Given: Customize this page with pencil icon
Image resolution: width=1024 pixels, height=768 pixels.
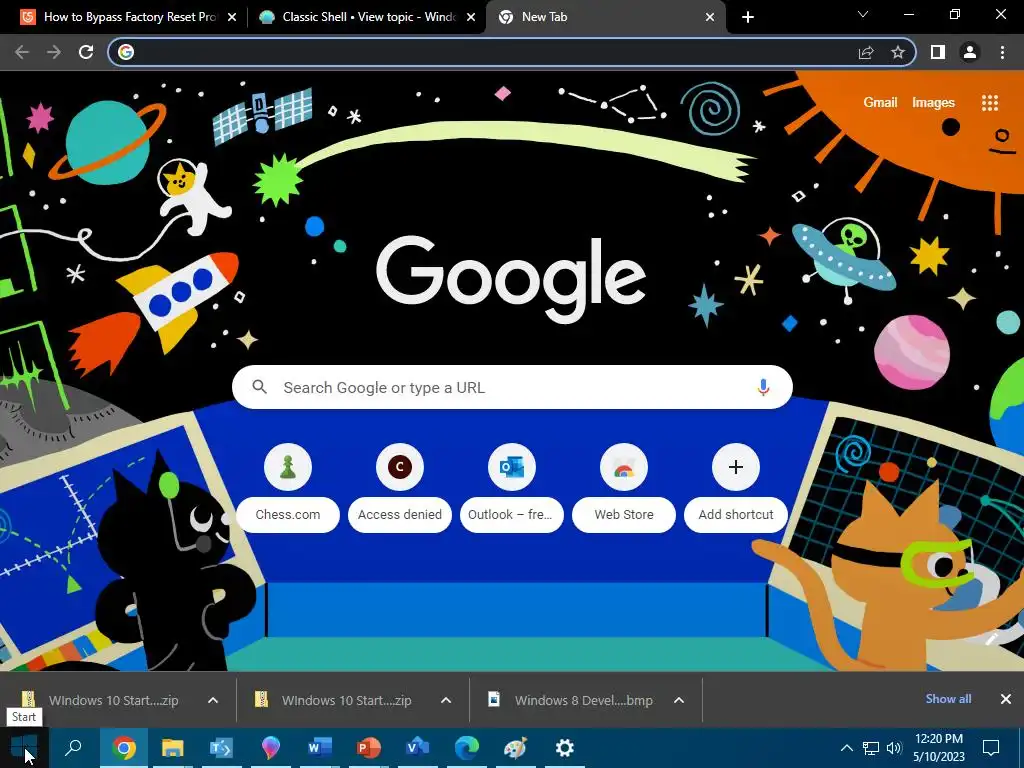Looking at the screenshot, I should coord(993,639).
